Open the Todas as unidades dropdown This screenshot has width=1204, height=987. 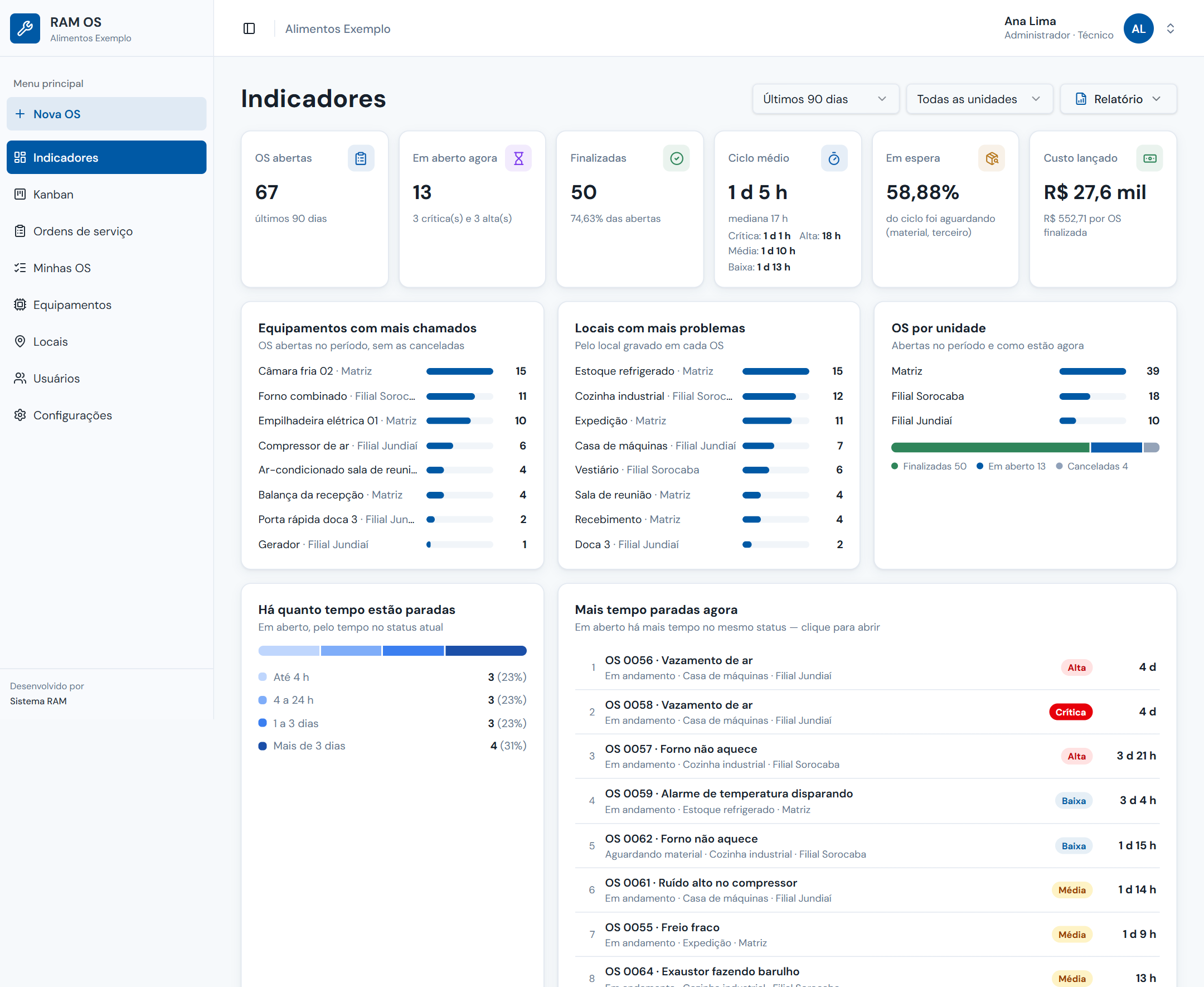click(979, 99)
